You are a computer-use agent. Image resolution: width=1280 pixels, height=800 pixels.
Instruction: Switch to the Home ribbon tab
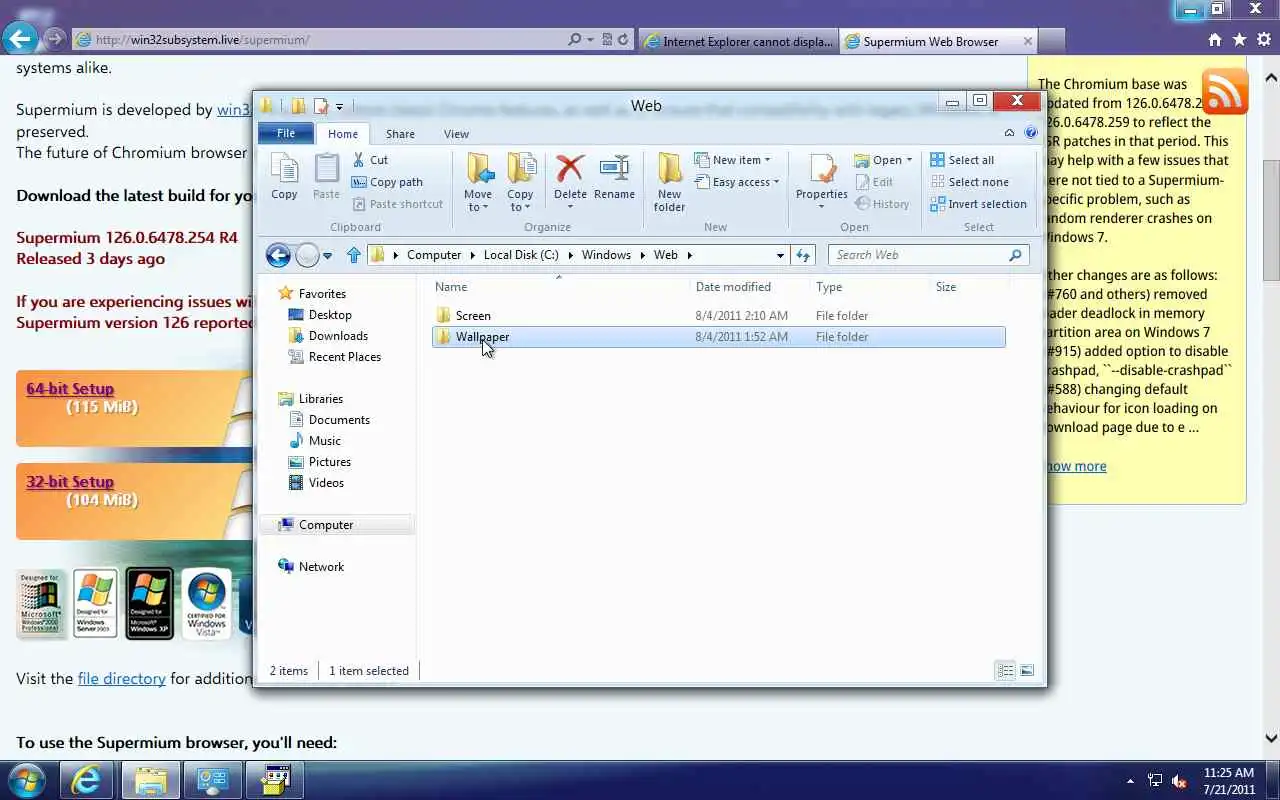tap(343, 134)
